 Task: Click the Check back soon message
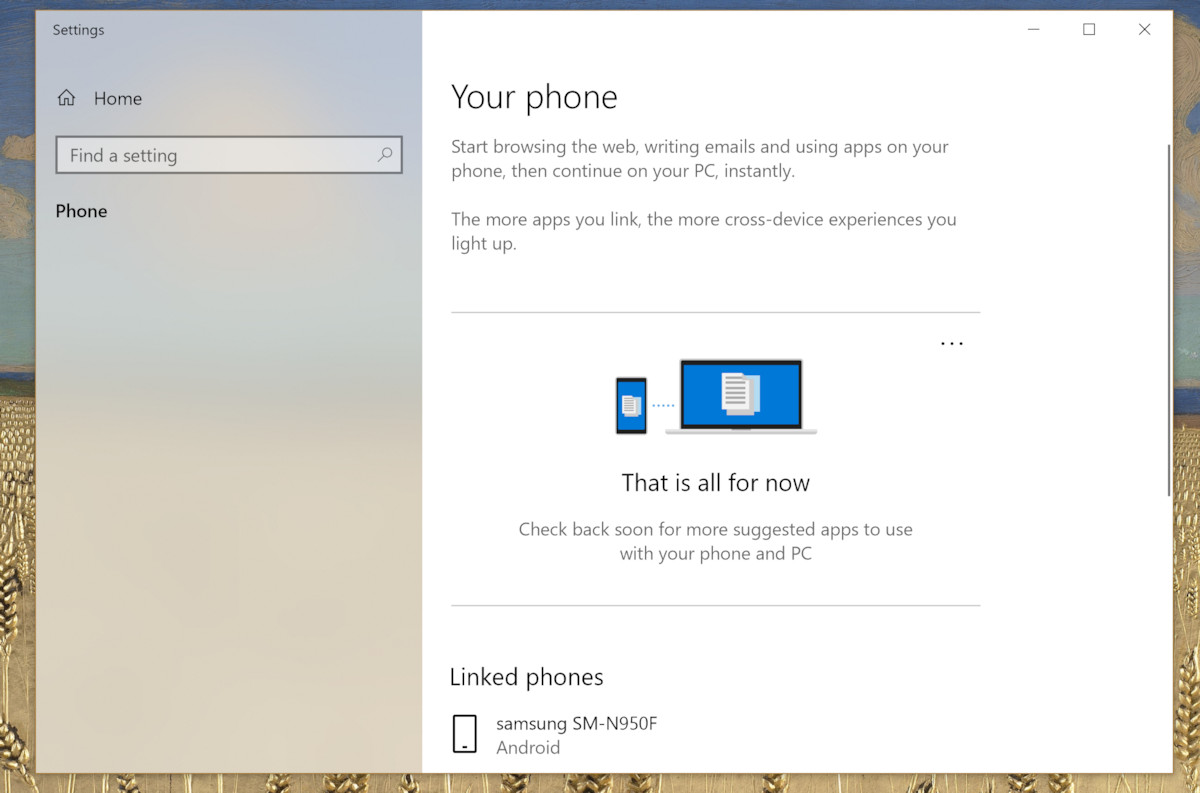point(716,541)
